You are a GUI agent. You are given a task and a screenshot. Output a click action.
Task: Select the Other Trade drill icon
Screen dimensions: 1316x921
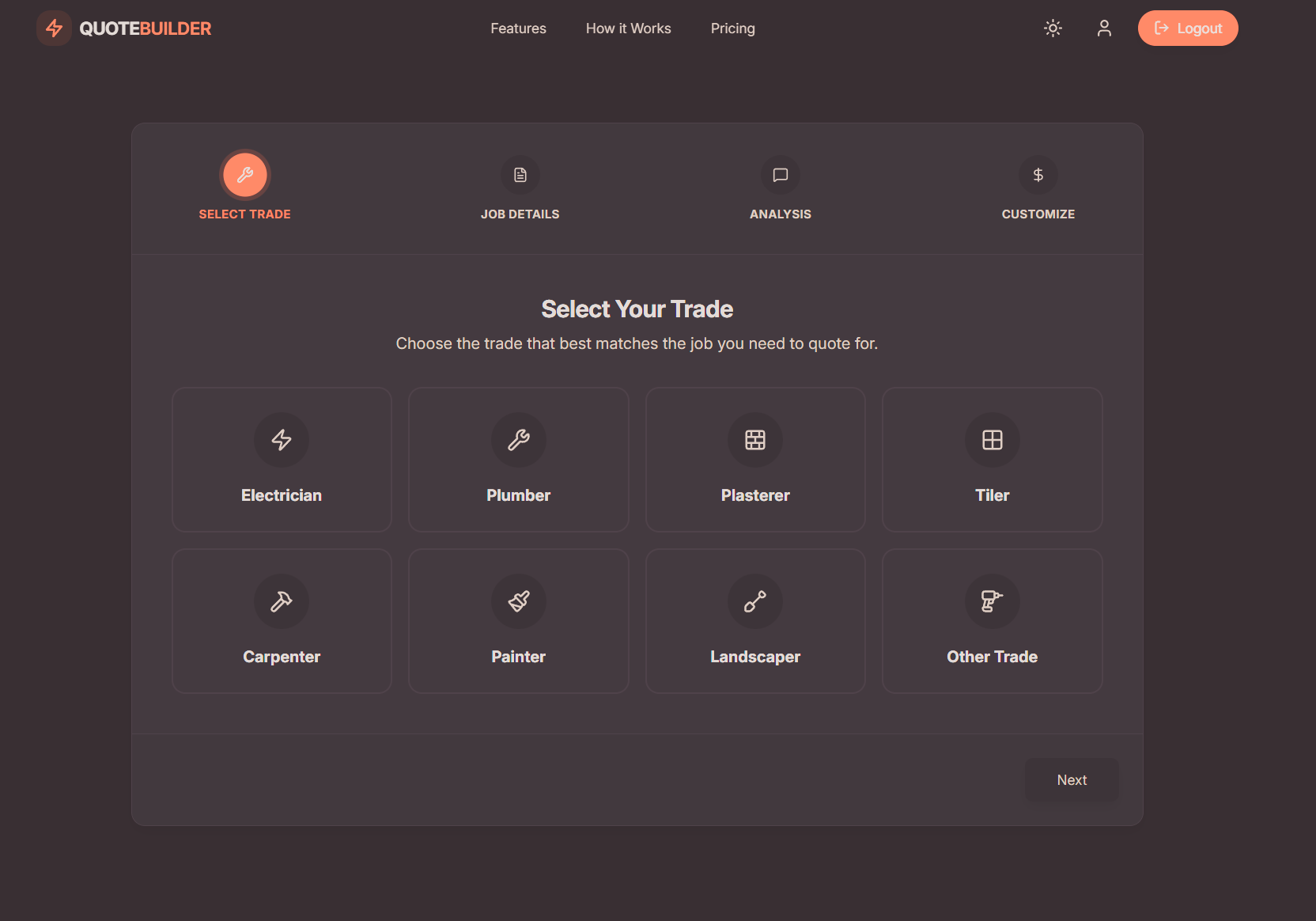(992, 601)
